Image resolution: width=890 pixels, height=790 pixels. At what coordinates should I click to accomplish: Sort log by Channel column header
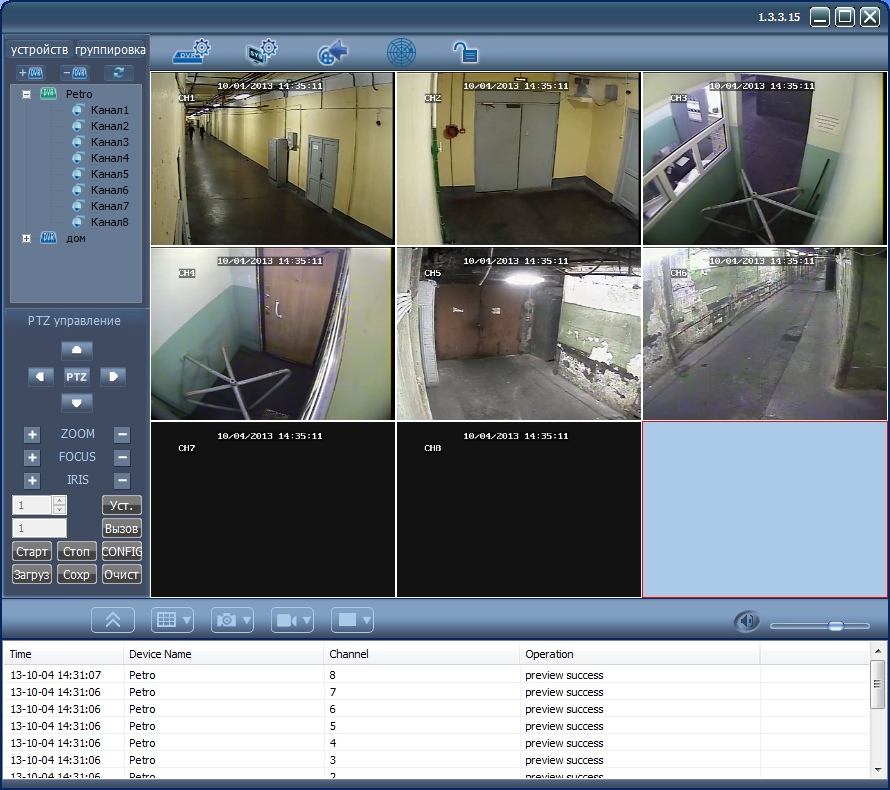click(x=421, y=654)
